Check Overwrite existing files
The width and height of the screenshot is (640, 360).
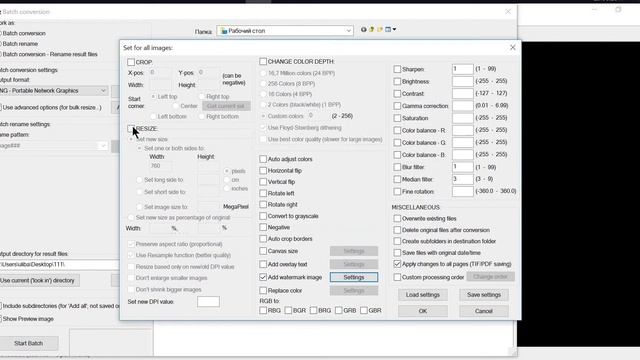pyautogui.click(x=397, y=219)
